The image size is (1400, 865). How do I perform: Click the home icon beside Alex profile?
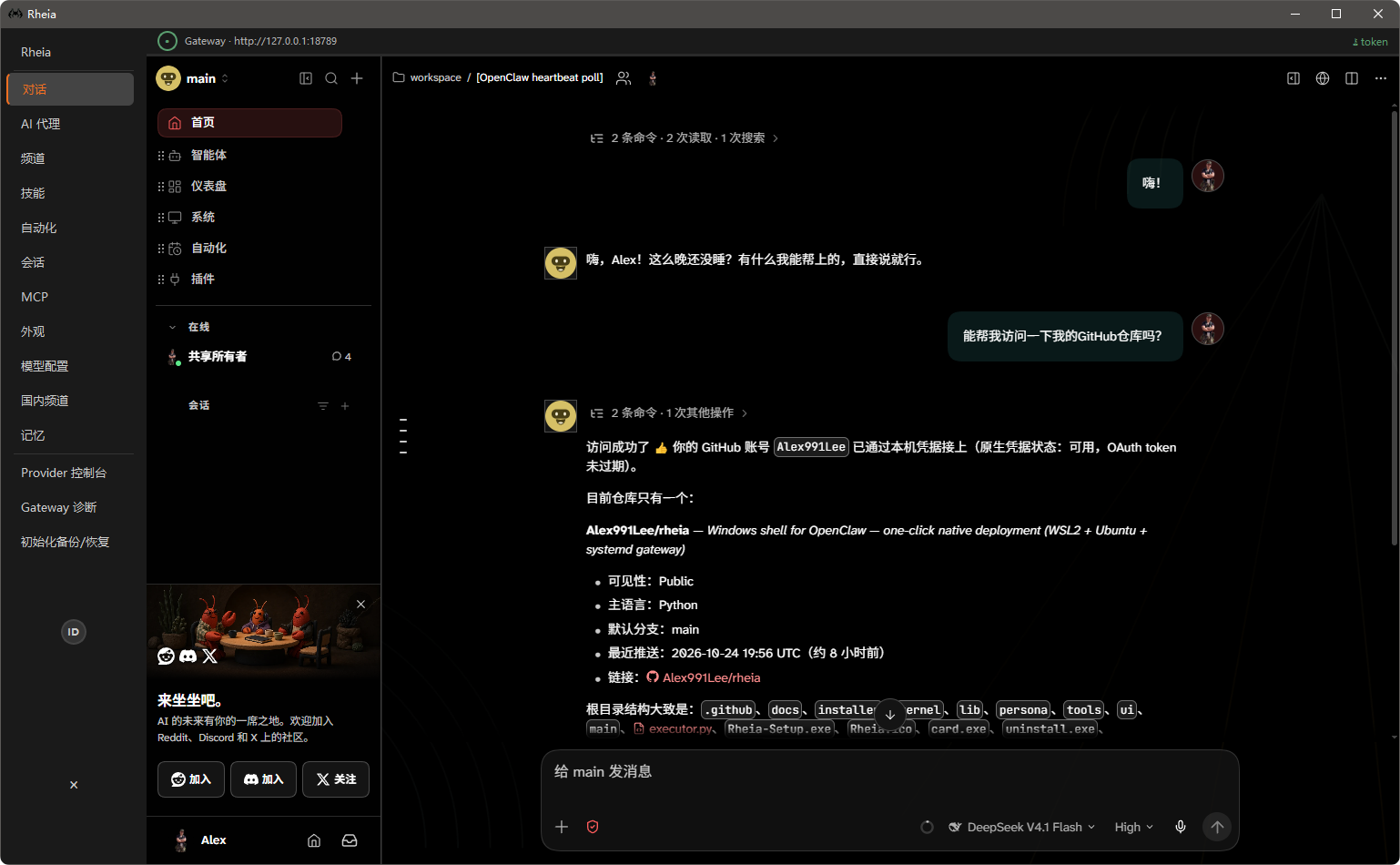tap(314, 840)
